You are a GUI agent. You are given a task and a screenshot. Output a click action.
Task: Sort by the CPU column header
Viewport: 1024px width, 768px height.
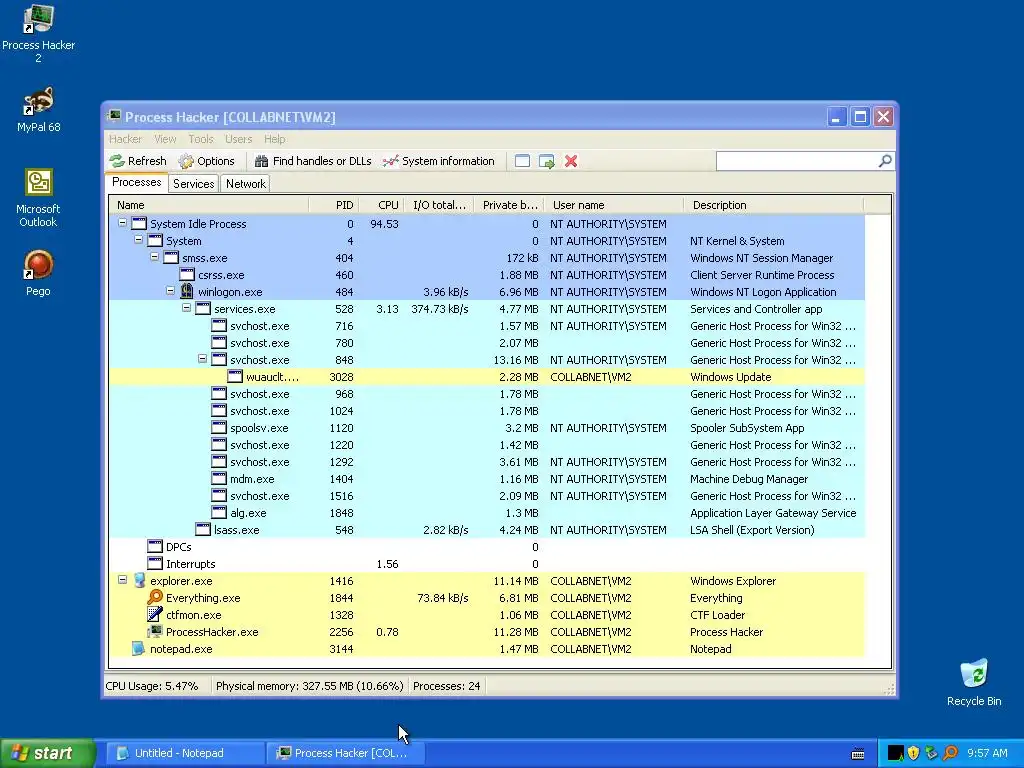(381, 205)
